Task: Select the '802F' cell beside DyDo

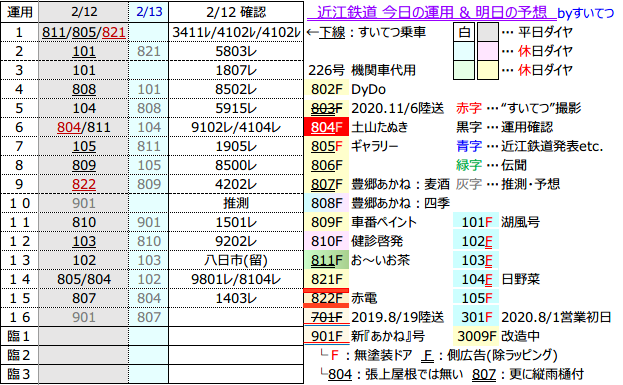Action: 327,89
